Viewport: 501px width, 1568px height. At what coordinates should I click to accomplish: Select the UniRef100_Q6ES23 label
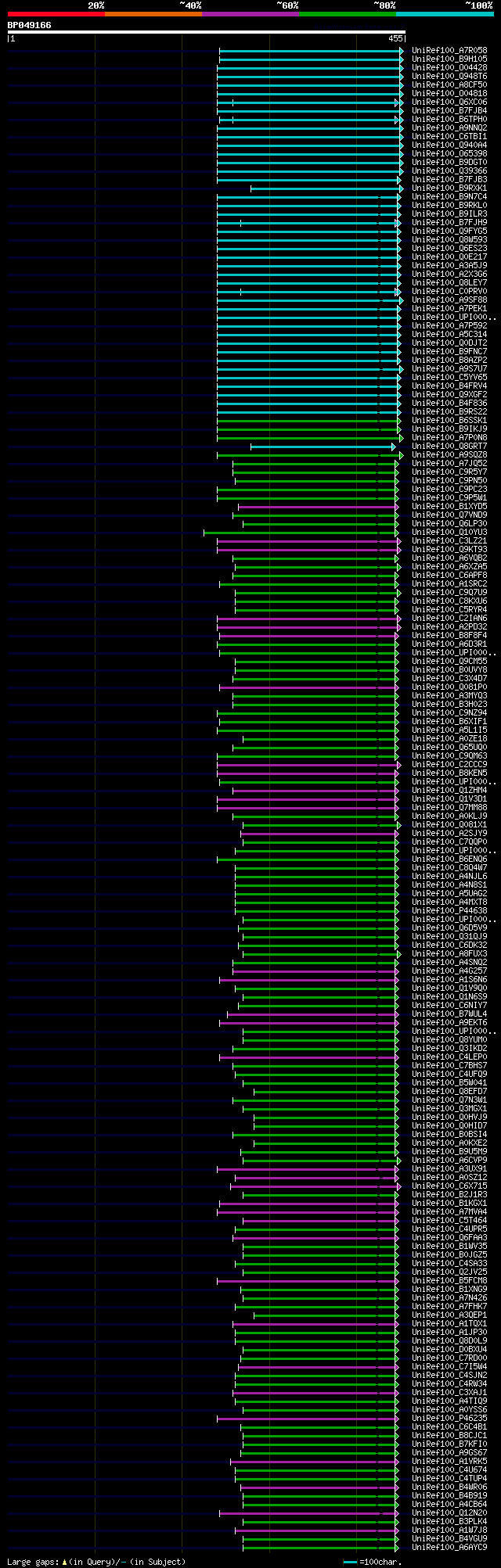[x=449, y=249]
